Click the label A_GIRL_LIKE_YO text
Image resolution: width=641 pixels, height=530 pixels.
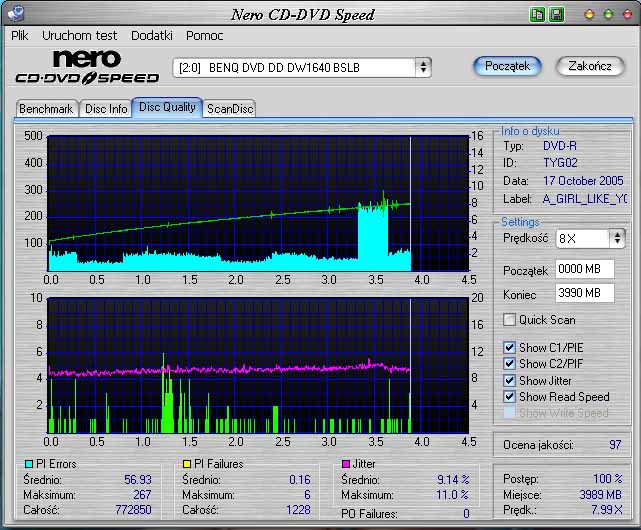click(585, 199)
